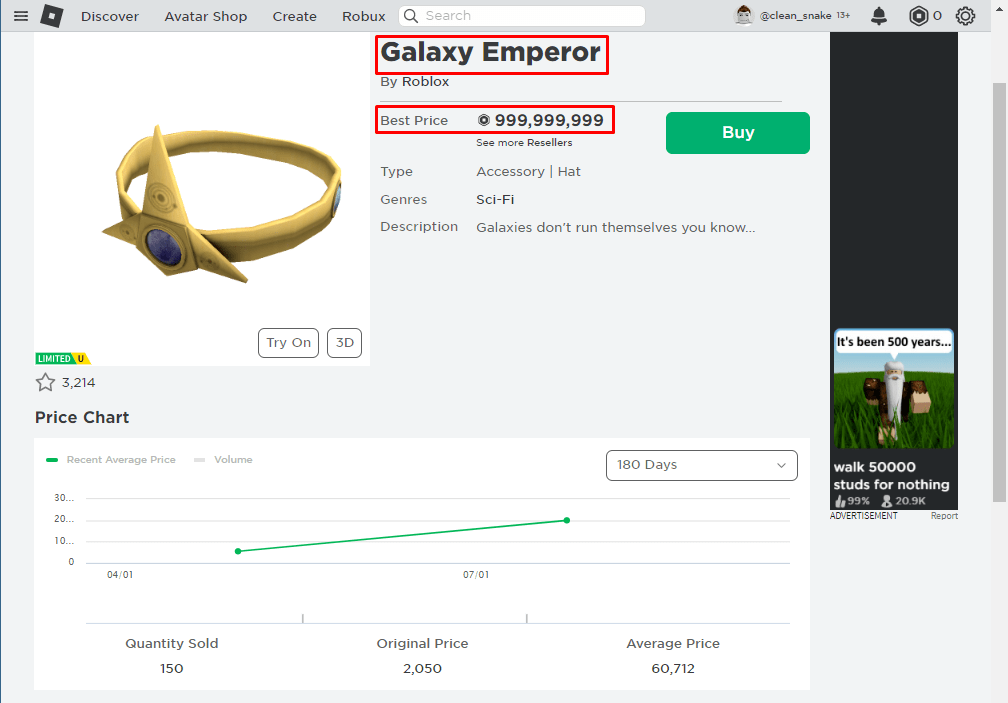The image size is (1008, 703).
Task: Click the Try On button
Action: pos(289,343)
